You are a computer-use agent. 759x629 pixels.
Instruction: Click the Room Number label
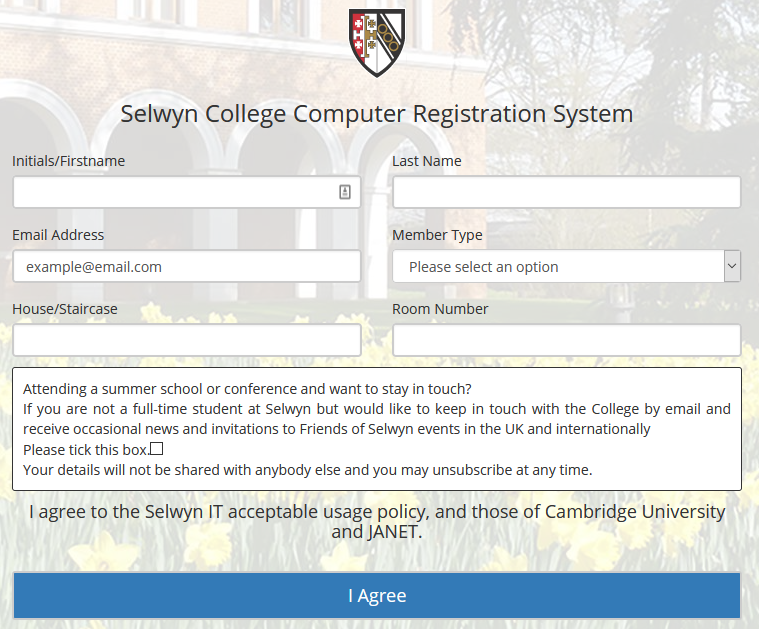click(440, 309)
